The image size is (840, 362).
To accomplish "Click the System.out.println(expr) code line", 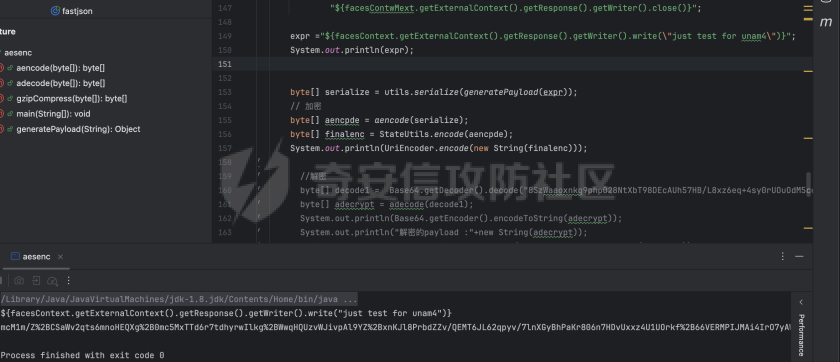I will 352,50.
